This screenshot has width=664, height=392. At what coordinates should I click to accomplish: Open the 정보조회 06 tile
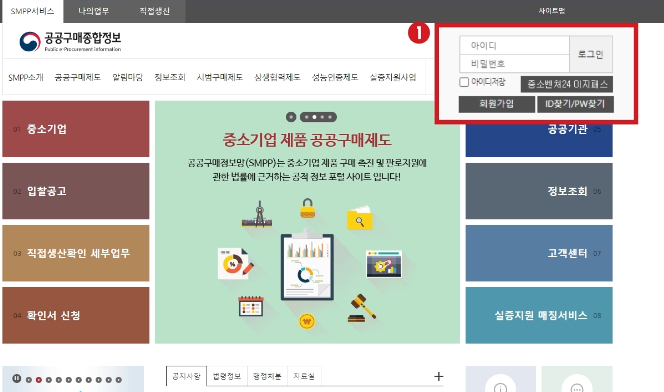click(539, 191)
